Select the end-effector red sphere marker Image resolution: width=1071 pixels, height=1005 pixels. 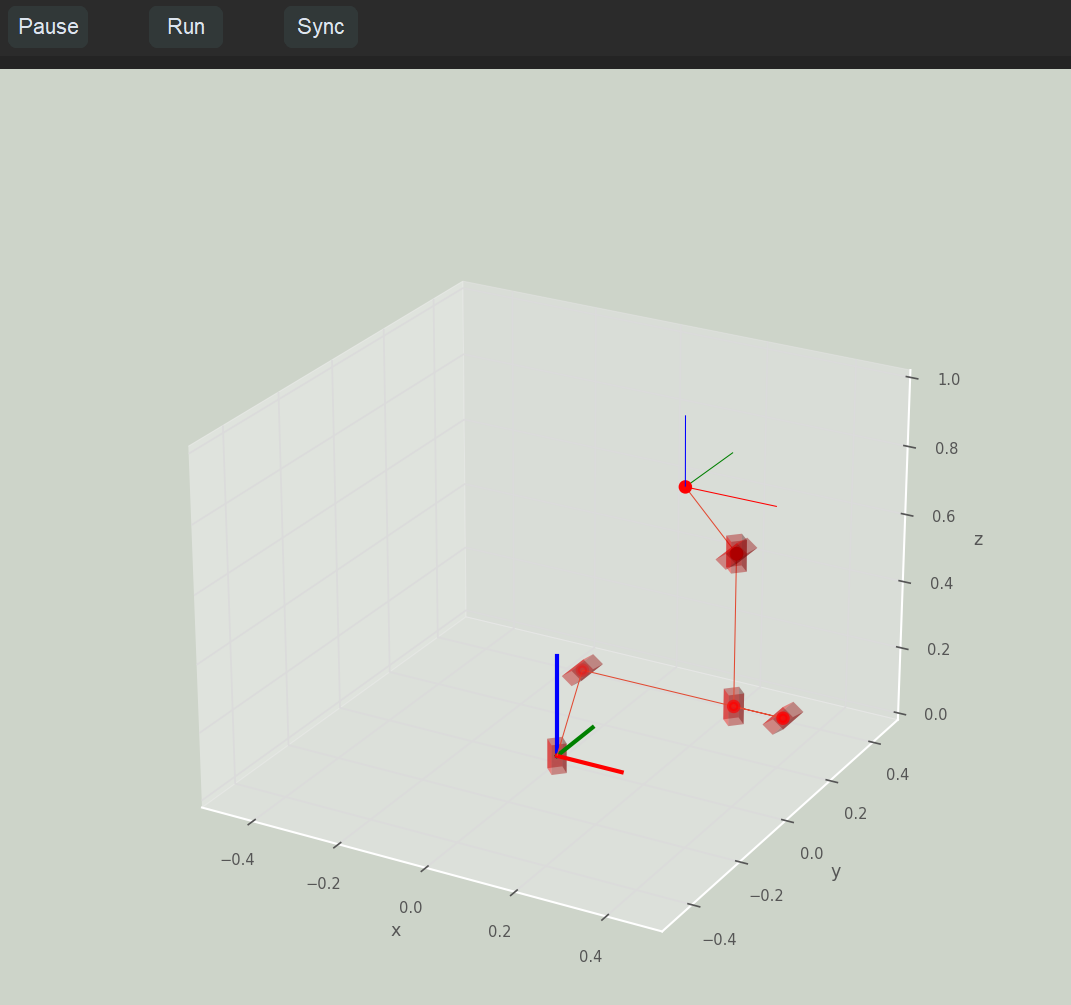[x=685, y=487]
